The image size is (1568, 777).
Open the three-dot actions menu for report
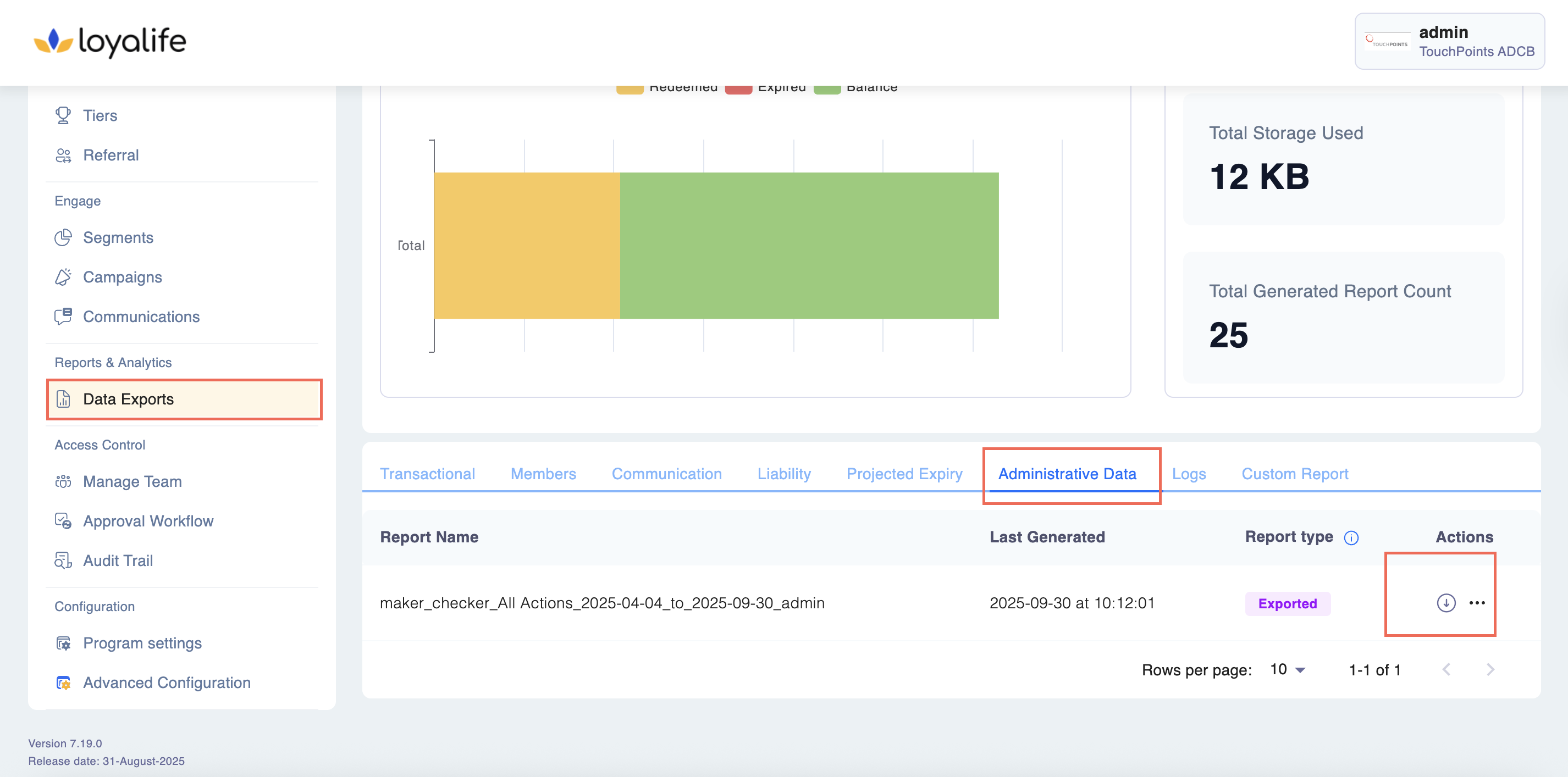pos(1477,602)
